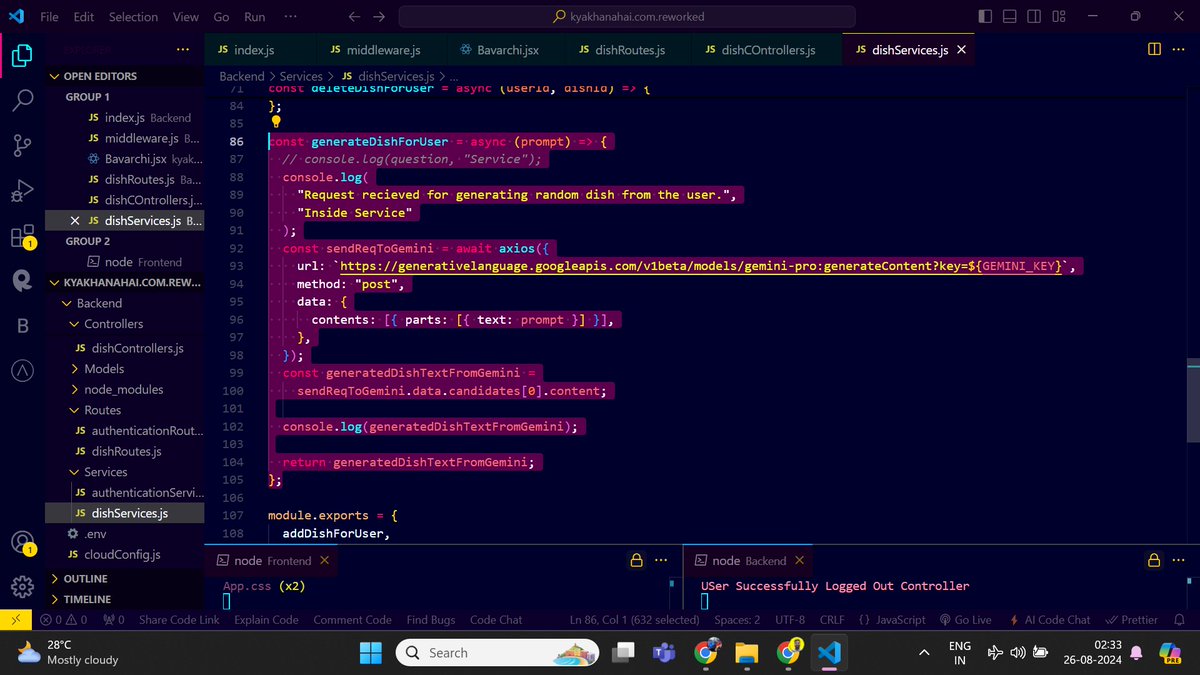Screen dimensions: 1200x675
Task: Close the dishServices.js editor tab
Action: pyautogui.click(x=962, y=50)
